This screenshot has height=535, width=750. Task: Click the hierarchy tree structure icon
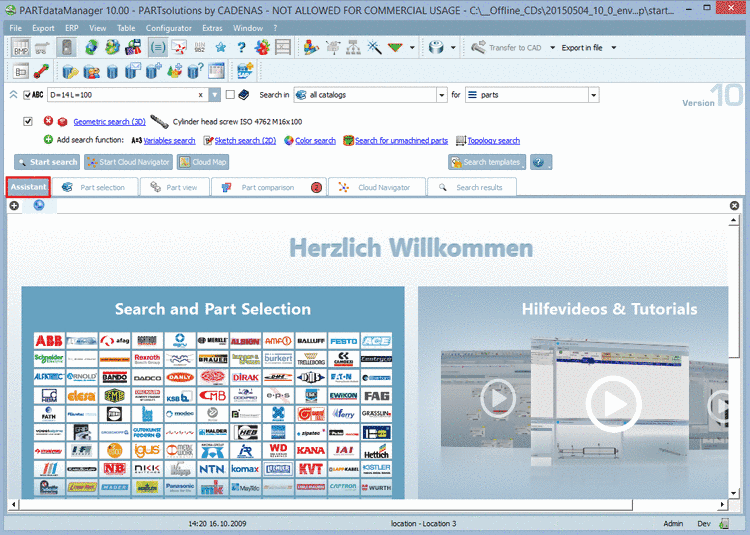coord(353,47)
